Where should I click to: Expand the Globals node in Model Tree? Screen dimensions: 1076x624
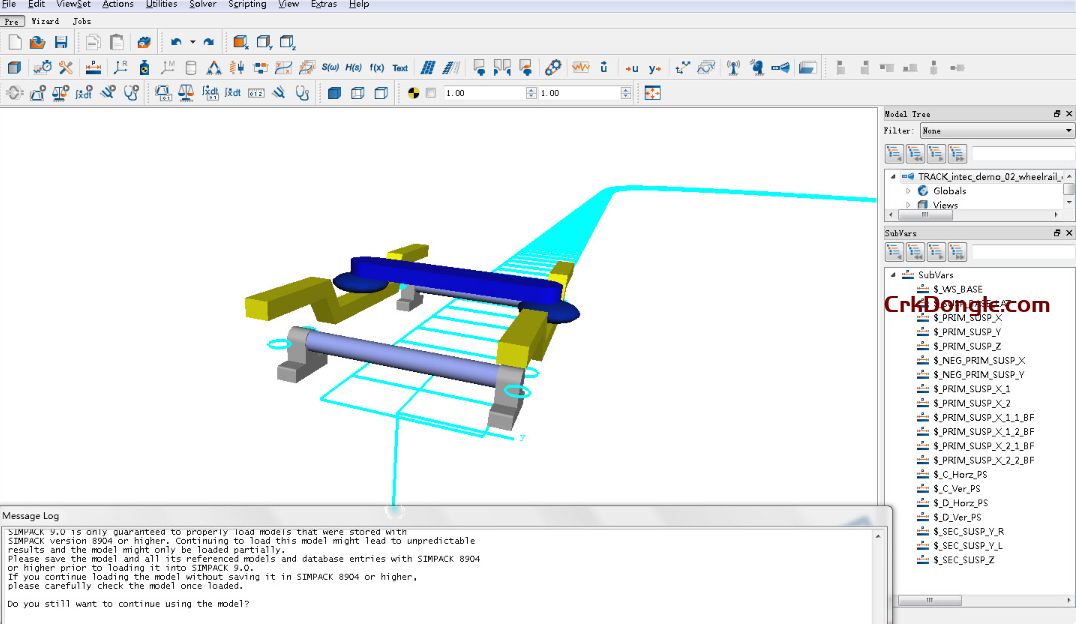[x=908, y=191]
